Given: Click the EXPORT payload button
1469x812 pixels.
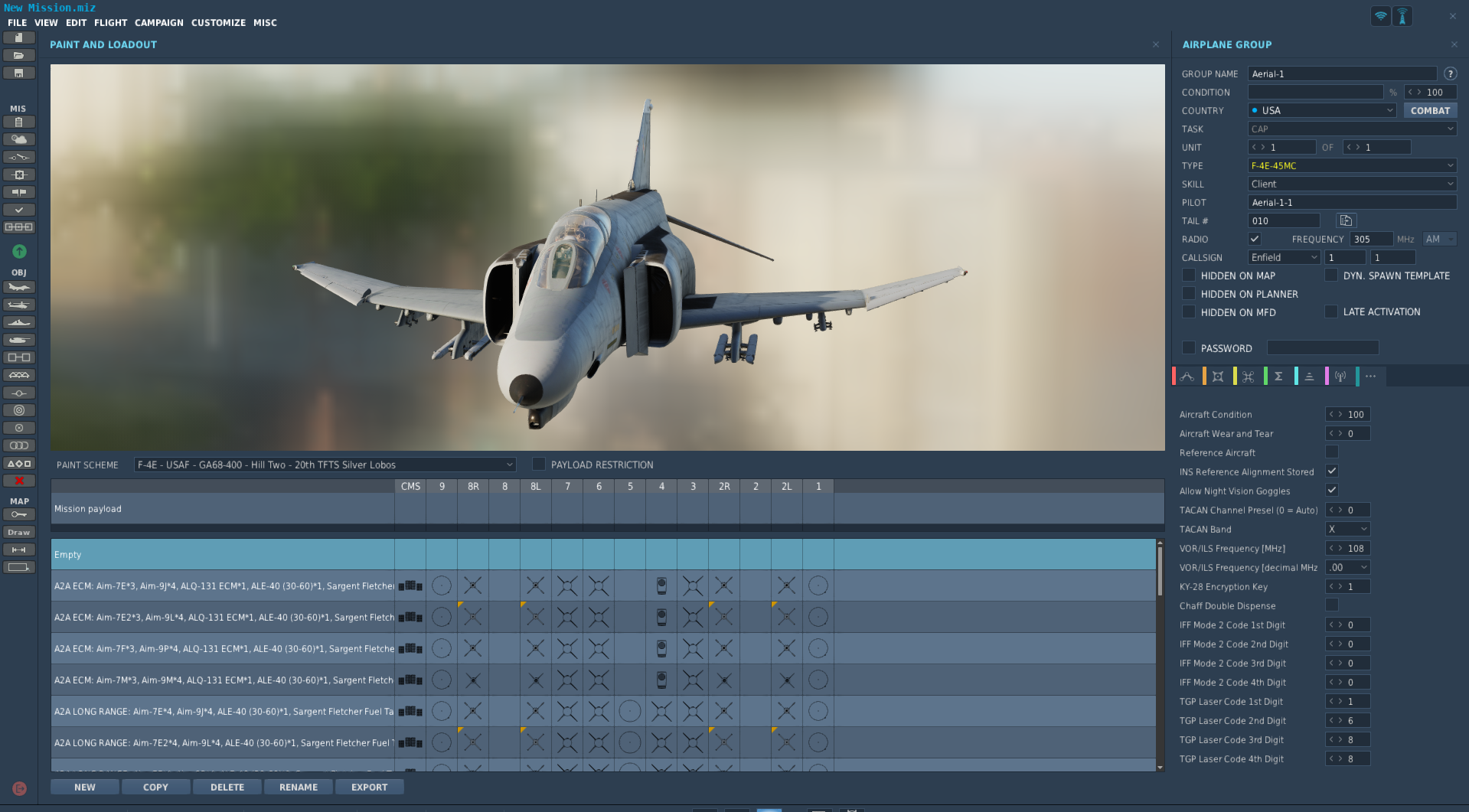Looking at the screenshot, I should [x=369, y=787].
